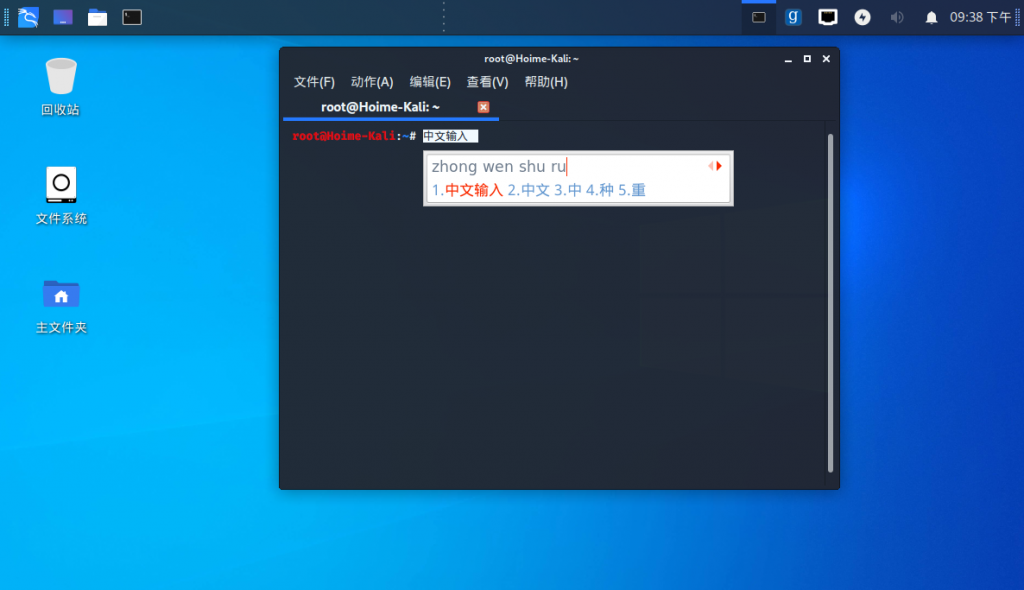The image size is (1024, 590).
Task: Select the terminal window button in taskbar
Action: [759, 17]
